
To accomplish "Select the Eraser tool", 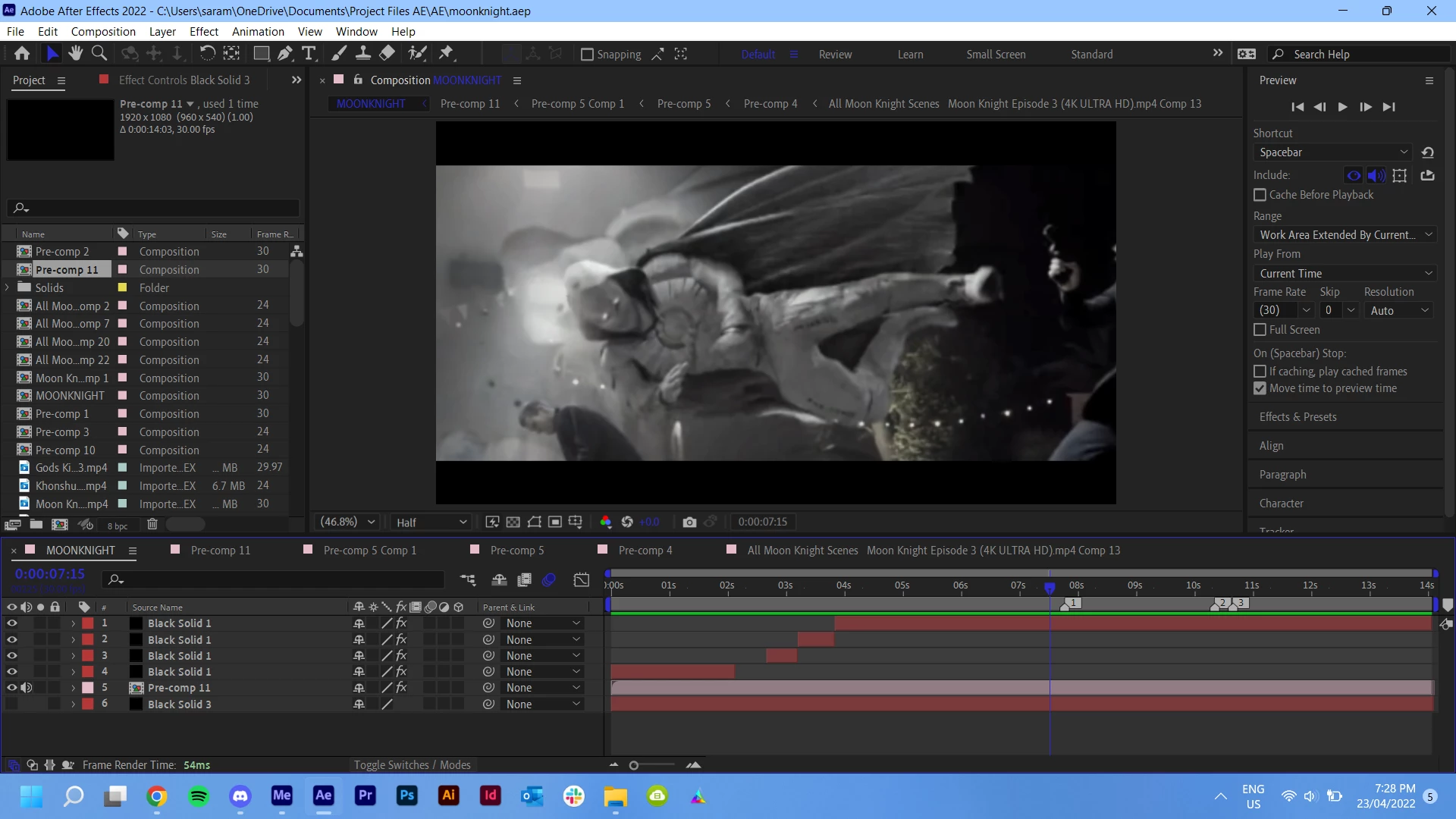I will (x=388, y=53).
